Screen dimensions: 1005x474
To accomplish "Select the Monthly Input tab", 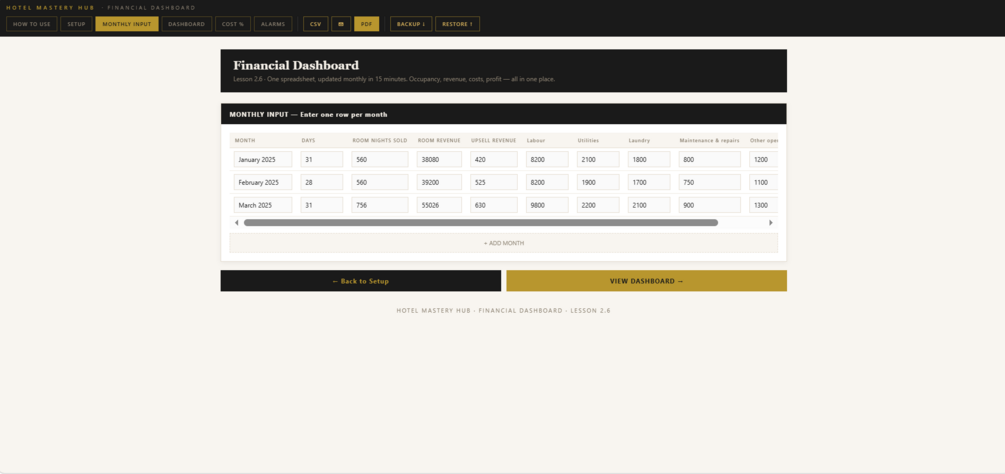I will (x=127, y=24).
